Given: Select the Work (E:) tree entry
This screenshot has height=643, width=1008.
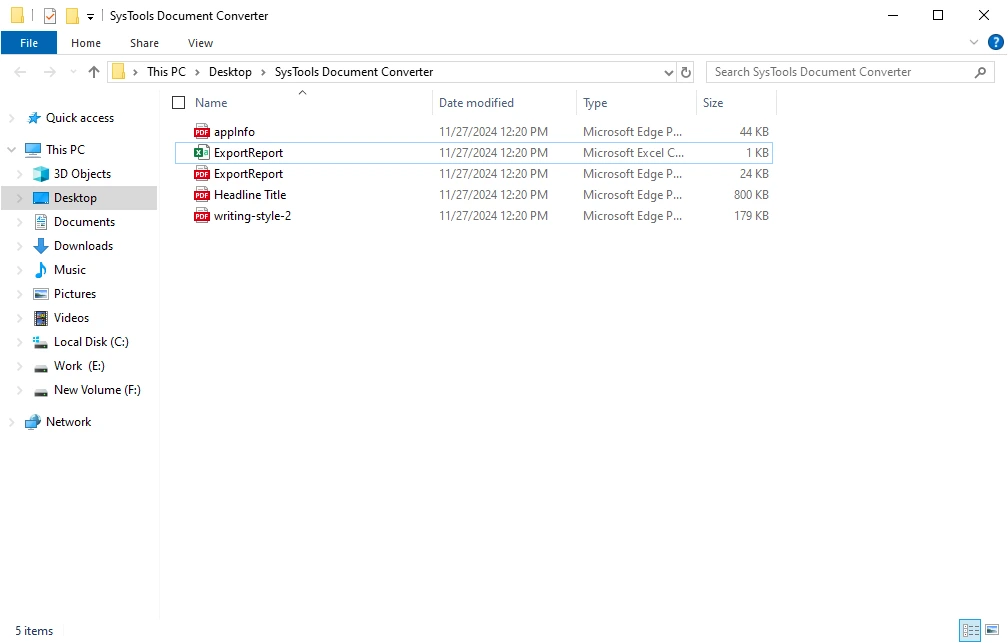Looking at the screenshot, I should pyautogui.click(x=79, y=366).
